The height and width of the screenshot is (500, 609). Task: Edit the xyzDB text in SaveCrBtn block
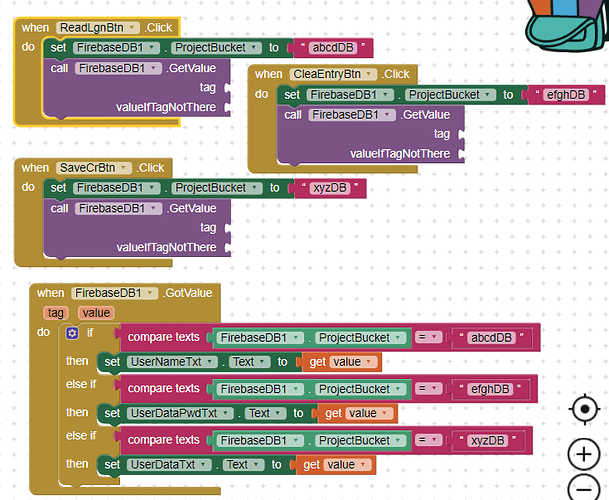(330, 188)
